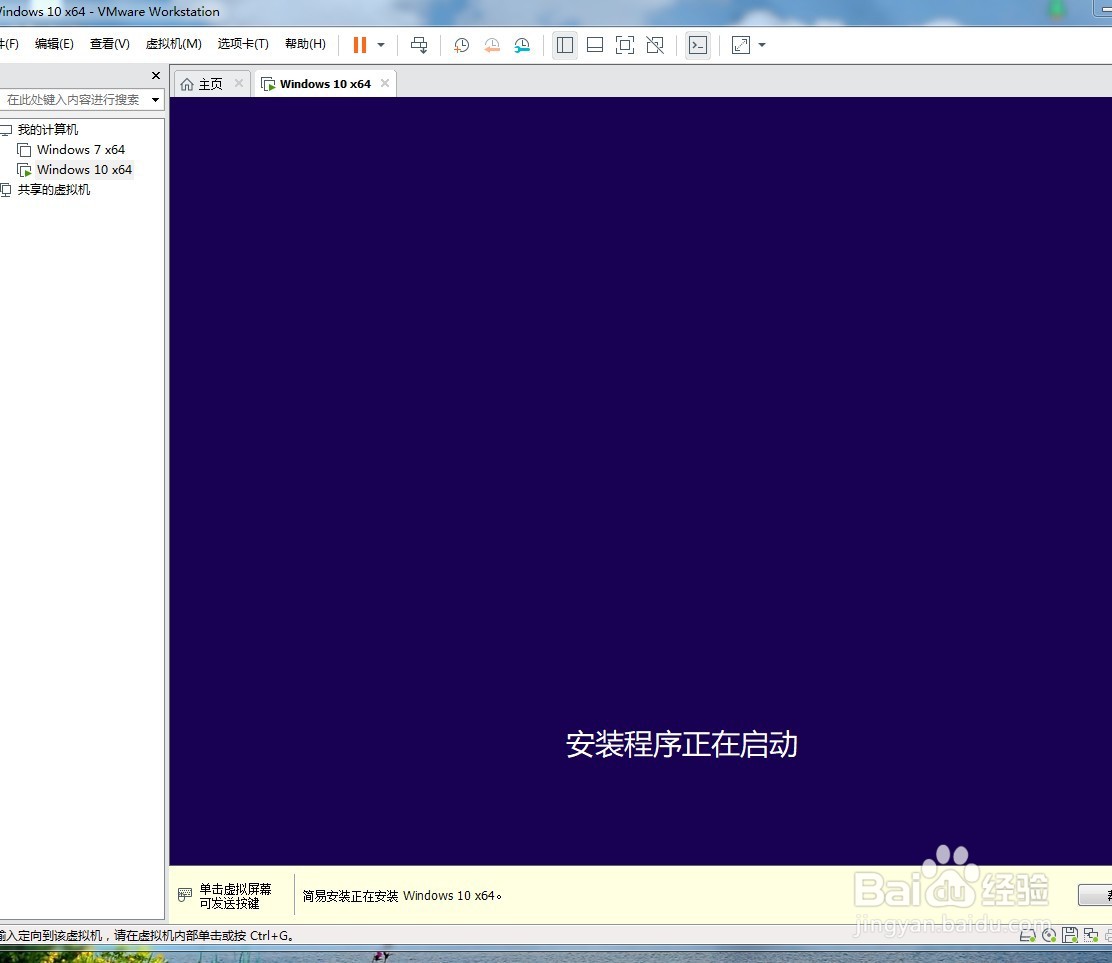Close the 主页 tab
Screen dimensions: 1112x963
[239, 83]
